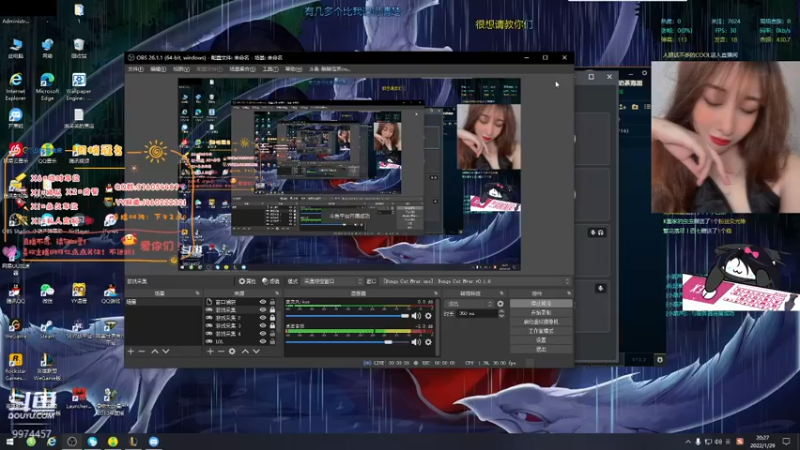This screenshot has width=800, height=450.
Task: Move scene down with arrow in scenes panel
Action: click(166, 351)
